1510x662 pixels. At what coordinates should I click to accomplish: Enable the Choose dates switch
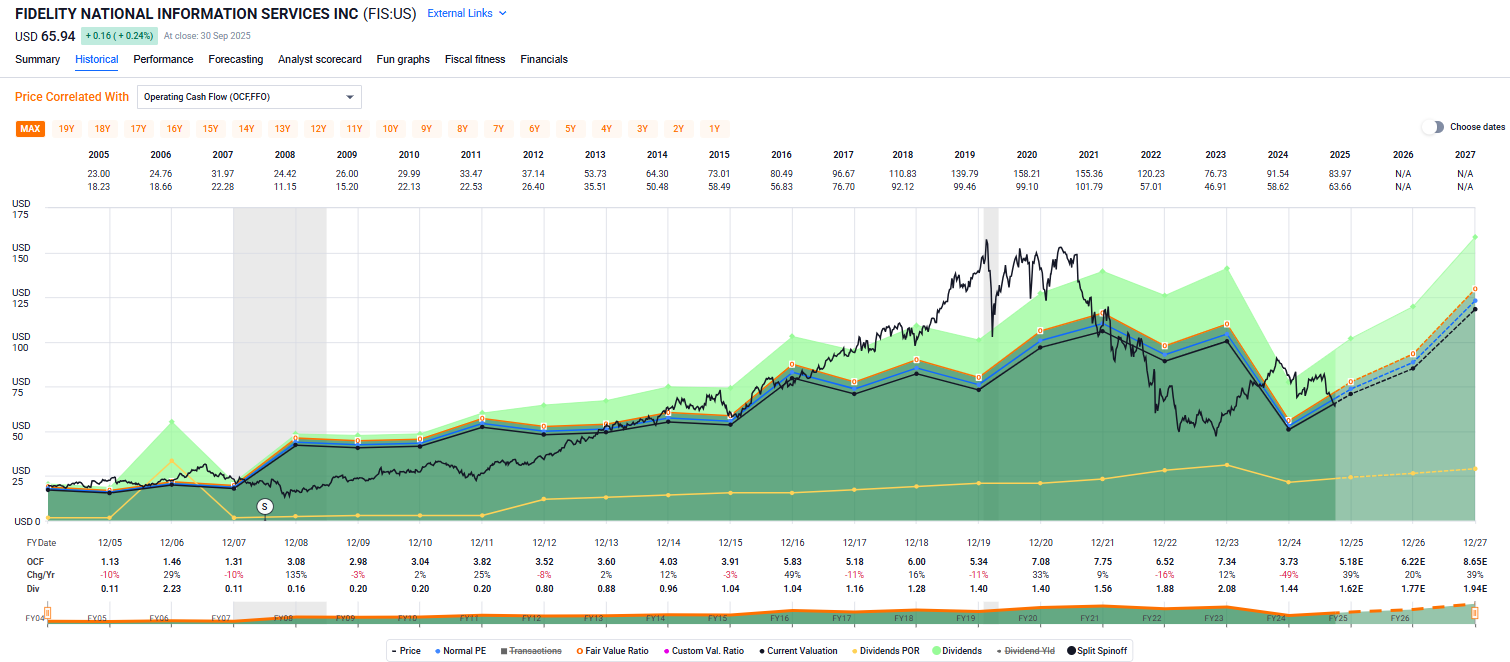tap(1433, 127)
